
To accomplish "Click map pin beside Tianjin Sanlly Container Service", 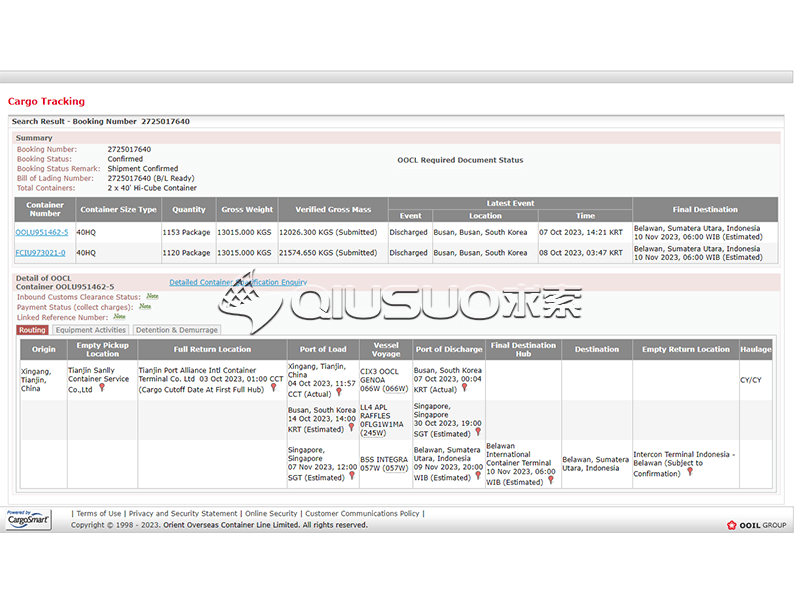I will pyautogui.click(x=102, y=388).
